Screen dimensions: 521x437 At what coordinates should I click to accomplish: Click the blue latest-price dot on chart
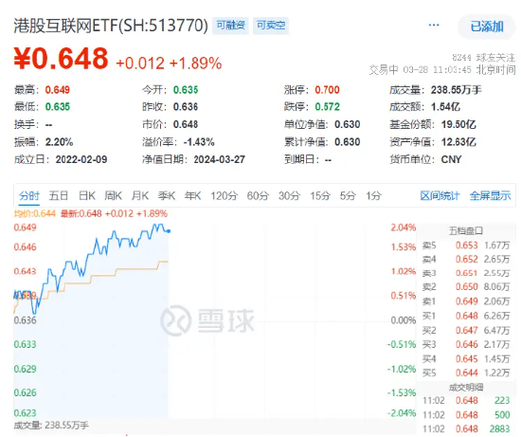pyautogui.click(x=169, y=231)
